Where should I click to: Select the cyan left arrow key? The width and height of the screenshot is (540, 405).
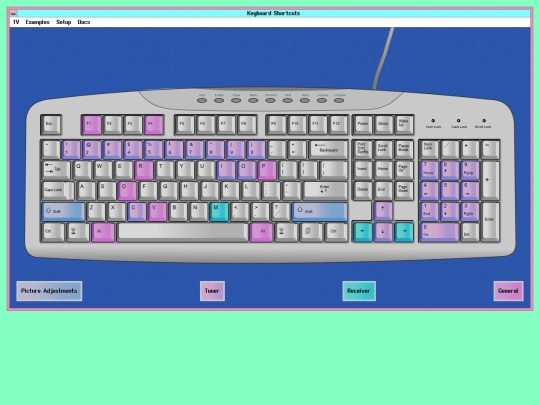363,232
